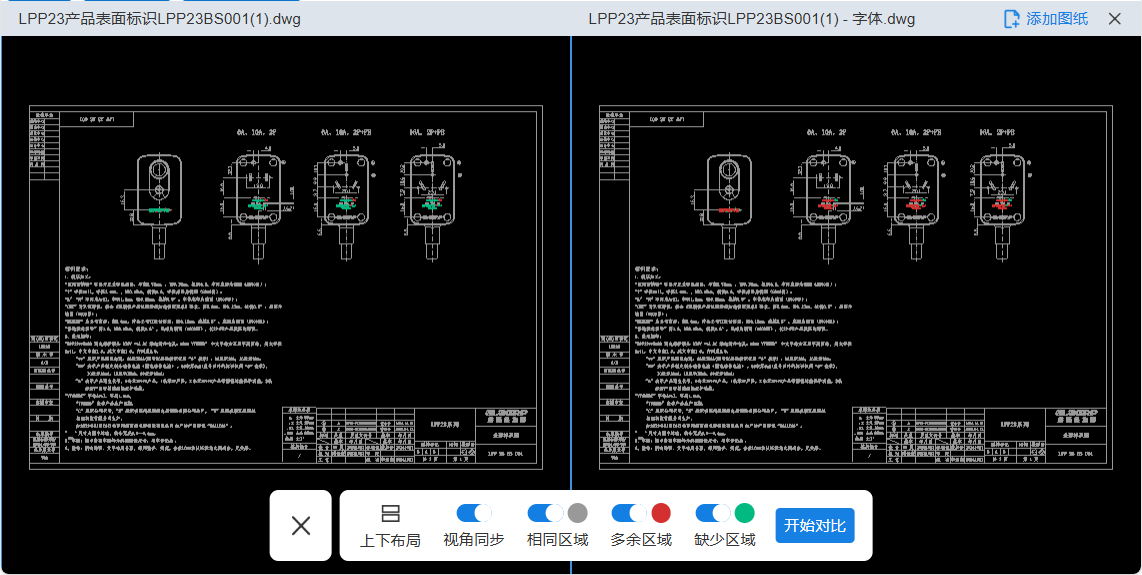The image size is (1142, 575).
Task: Toggle the 视角同步 switch
Action: 474,513
